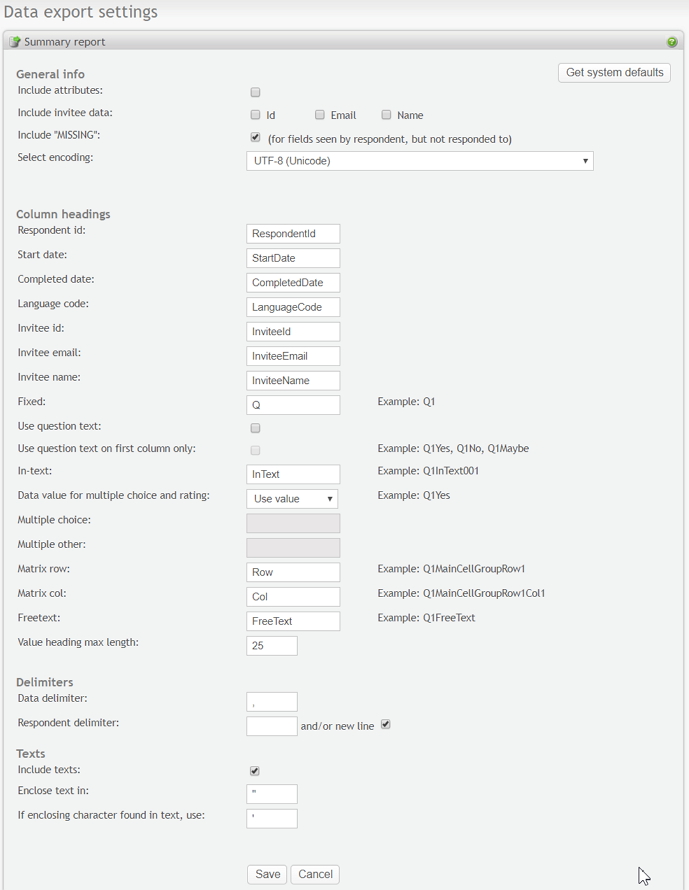The height and width of the screenshot is (890, 689).
Task: Click Get system defaults button
Action: coord(615,73)
